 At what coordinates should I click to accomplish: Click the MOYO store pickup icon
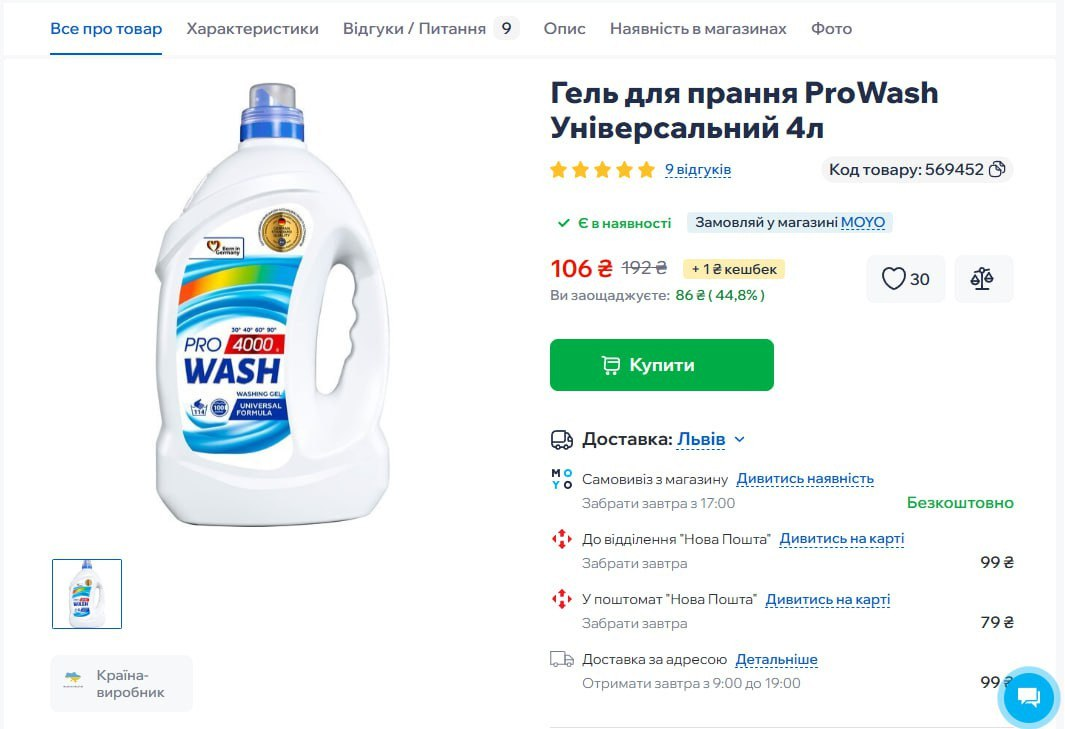pos(562,479)
